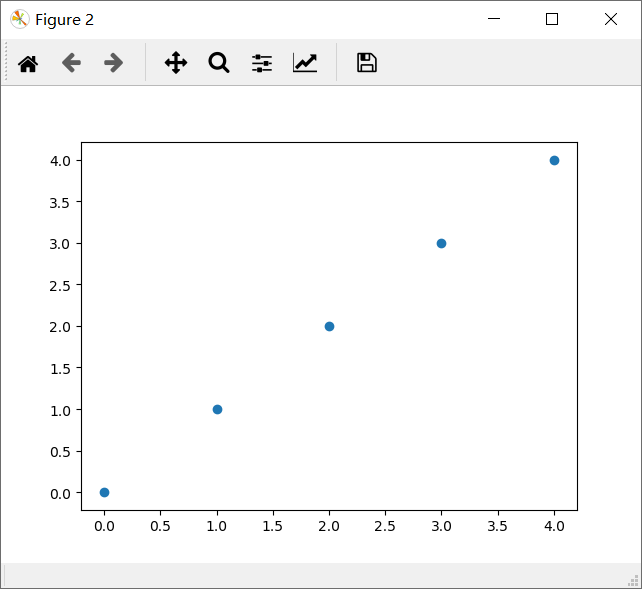Click the x-axis tick label 2.0

click(329, 526)
